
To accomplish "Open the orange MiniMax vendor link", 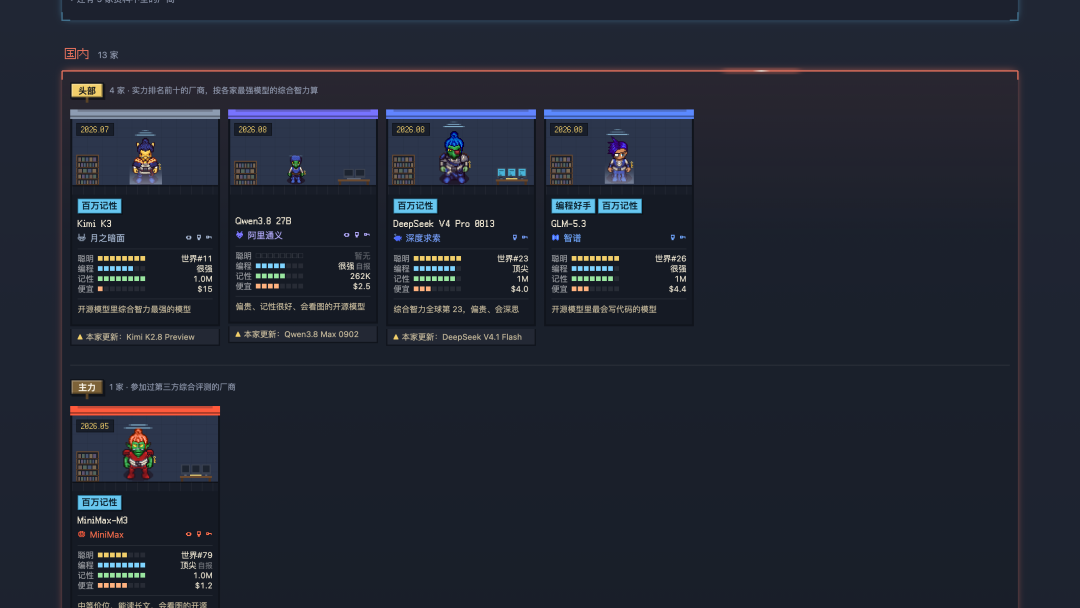I will 106,535.
